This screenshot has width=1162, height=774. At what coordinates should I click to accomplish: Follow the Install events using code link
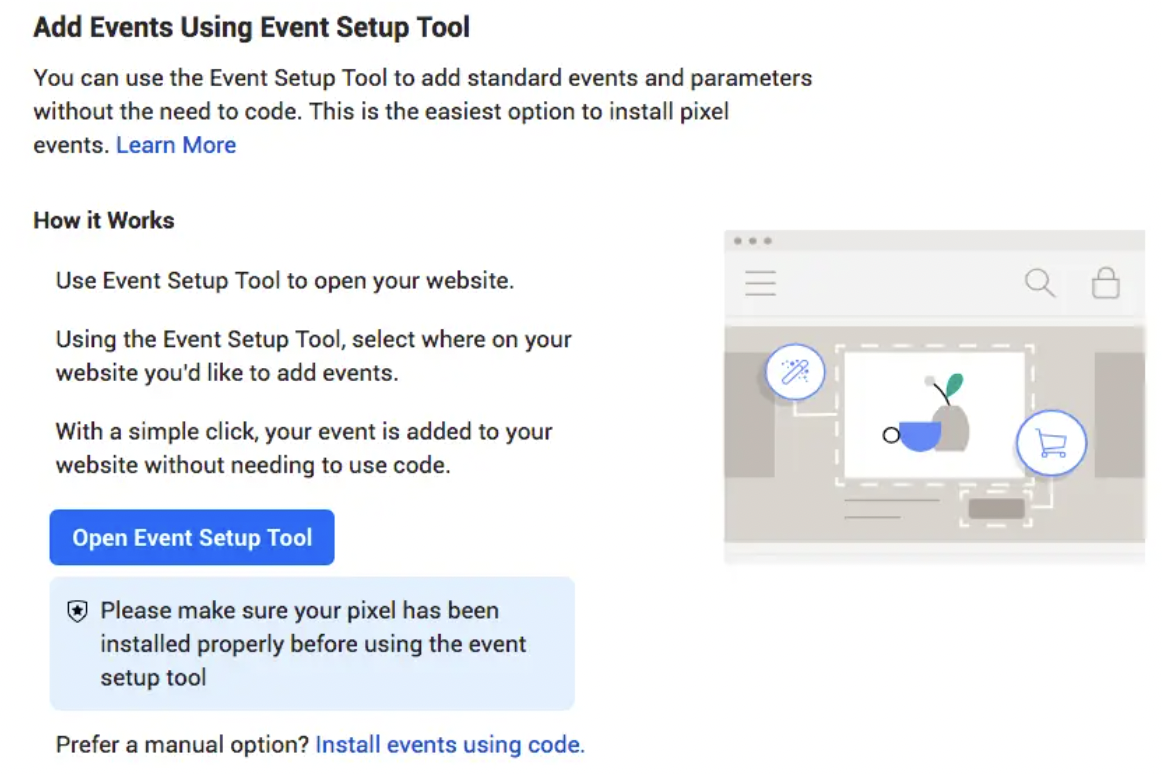coord(450,745)
